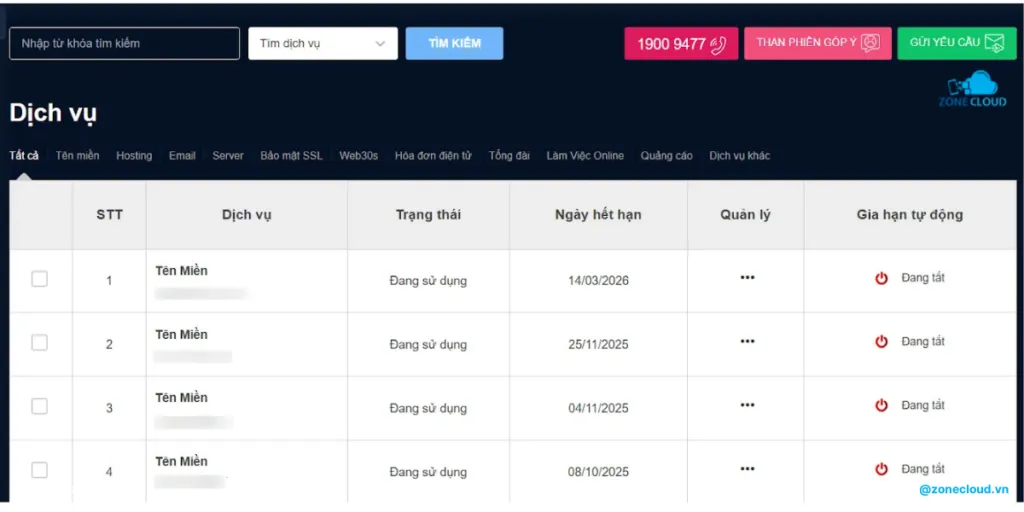This screenshot has width=1024, height=512.
Task: Check the checkbox for service row 4
Action: tap(39, 470)
